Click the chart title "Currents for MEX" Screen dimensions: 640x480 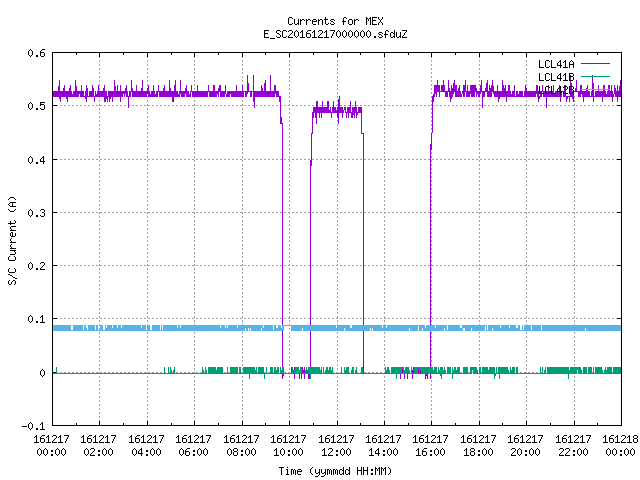[x=335, y=21]
